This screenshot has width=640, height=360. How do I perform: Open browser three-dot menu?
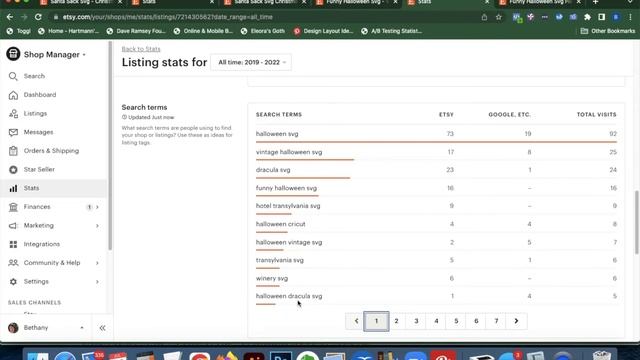[x=630, y=17]
